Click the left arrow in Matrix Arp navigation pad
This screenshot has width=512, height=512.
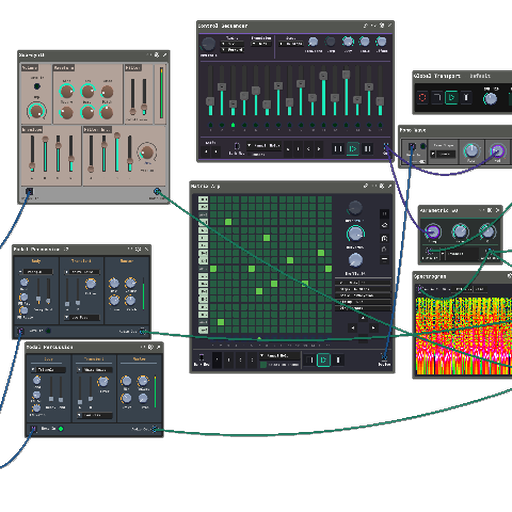[353, 328]
